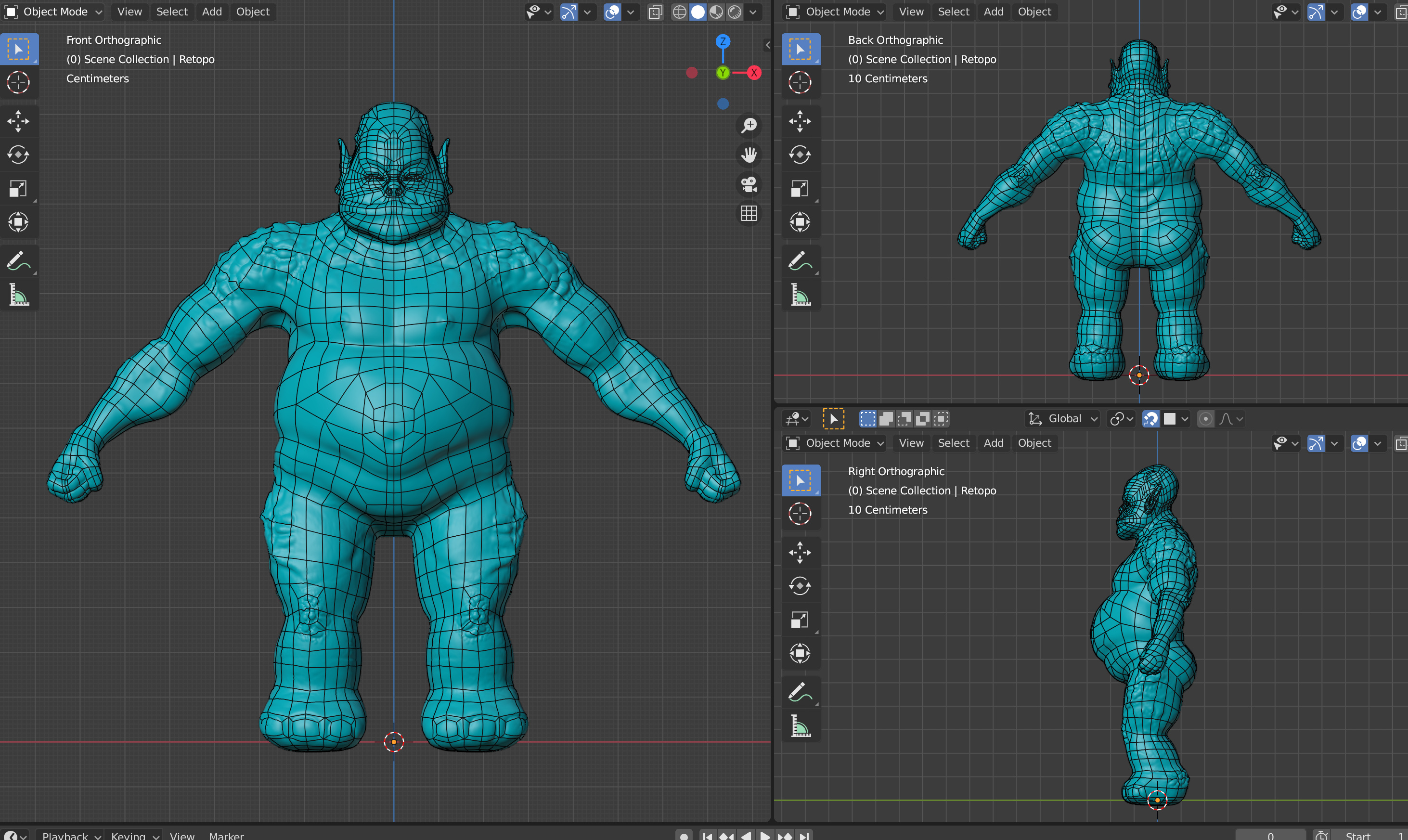The width and height of the screenshot is (1408, 840).
Task: Click the Select menu in the back viewport
Action: [x=953, y=12]
